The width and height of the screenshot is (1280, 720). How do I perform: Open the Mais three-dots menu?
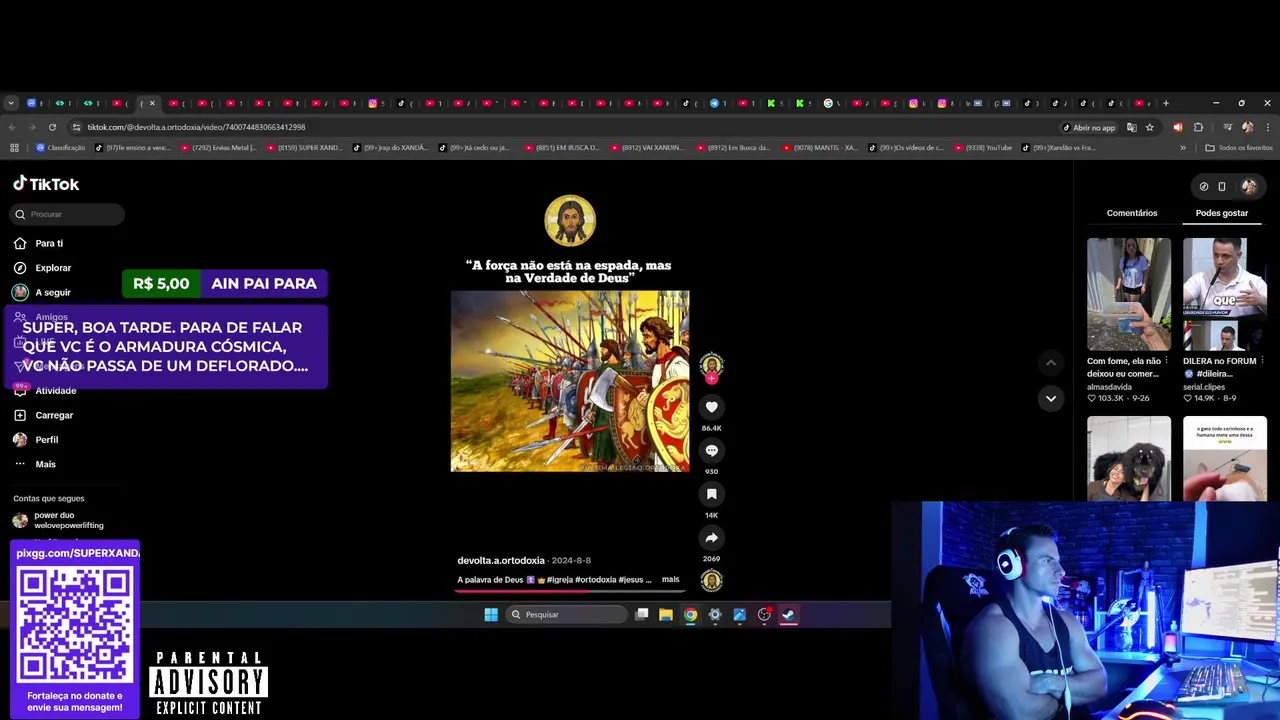coord(20,464)
